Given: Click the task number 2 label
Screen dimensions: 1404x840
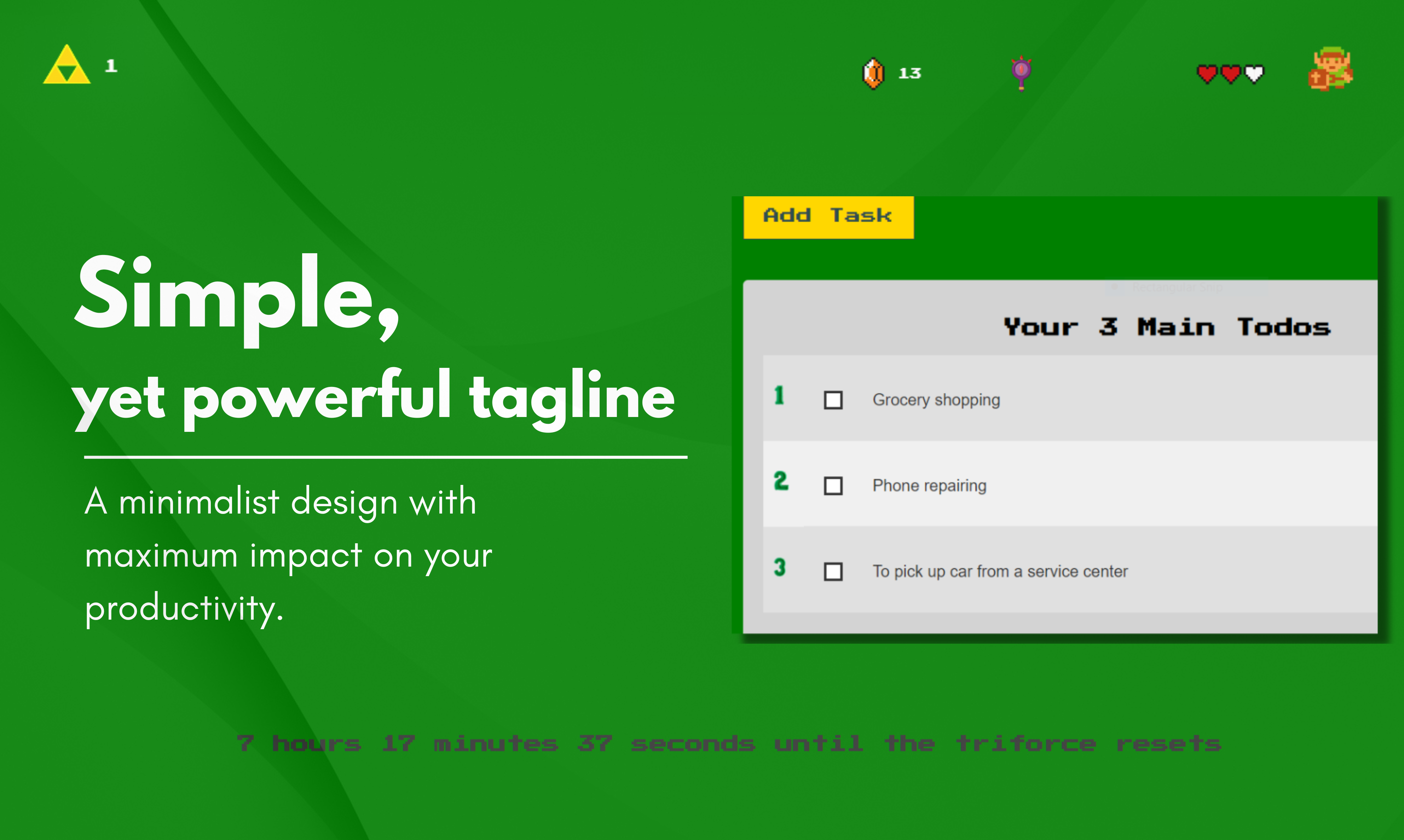Looking at the screenshot, I should (781, 481).
